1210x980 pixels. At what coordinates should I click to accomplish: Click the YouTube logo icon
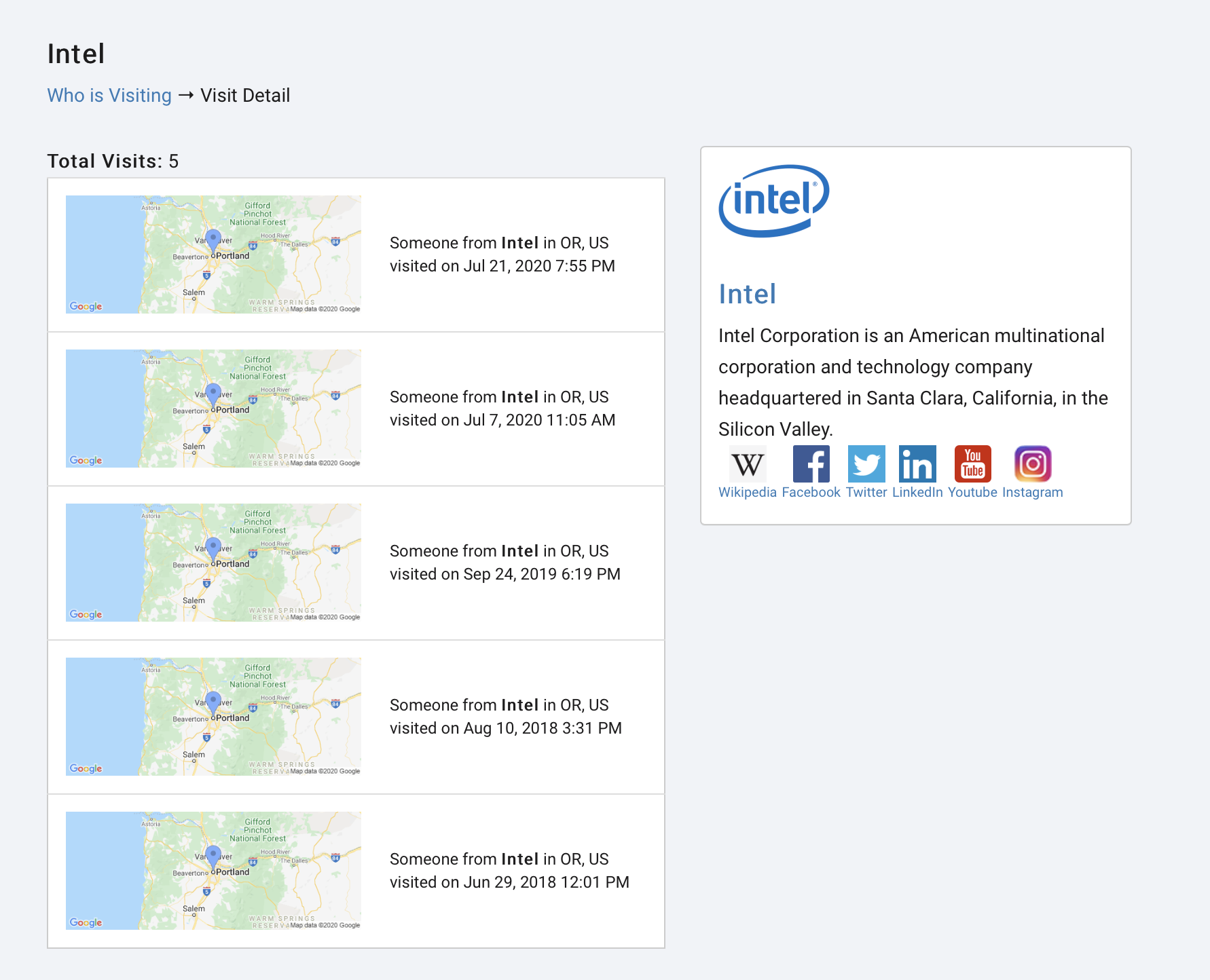tap(972, 464)
